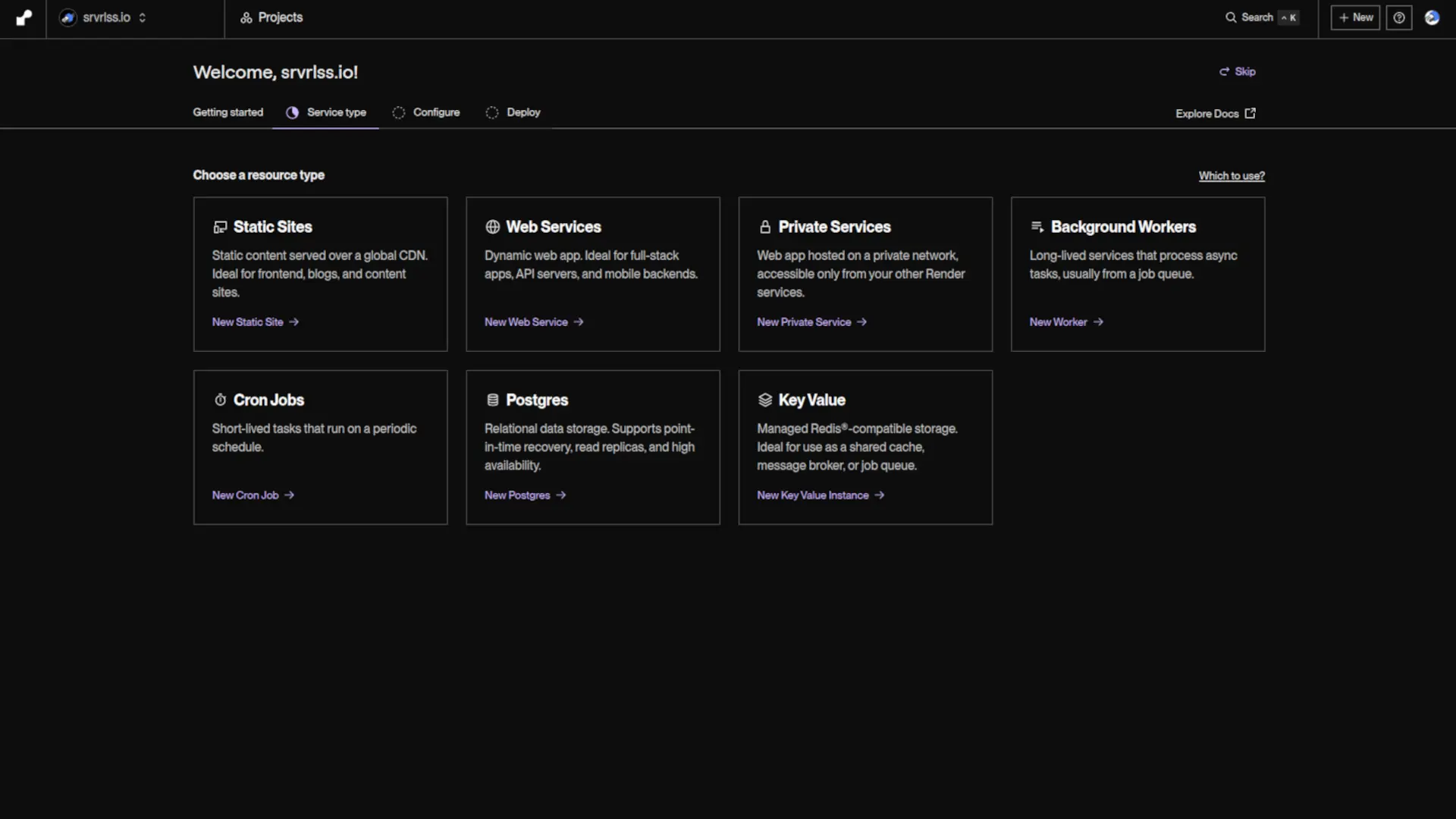Click the arrow next to New Postgres
Screen dimensions: 1456x819
tap(561, 495)
